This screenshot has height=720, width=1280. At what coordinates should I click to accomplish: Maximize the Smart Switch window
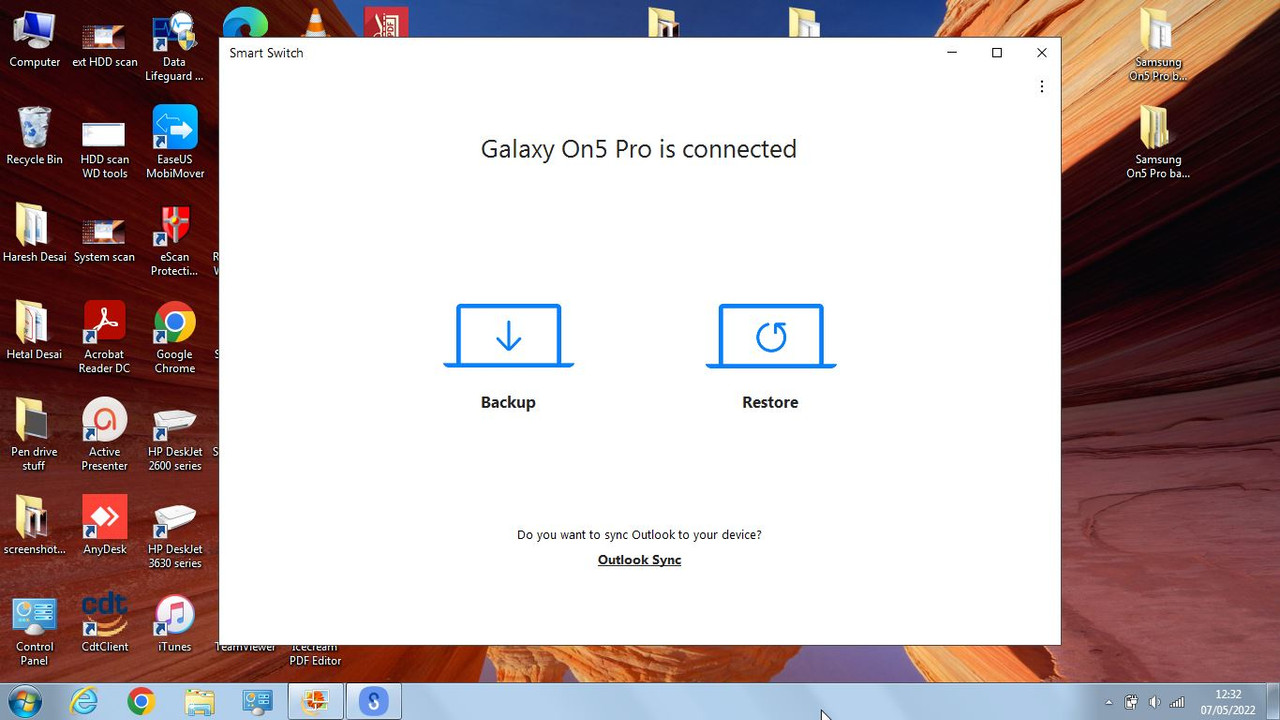coord(996,53)
